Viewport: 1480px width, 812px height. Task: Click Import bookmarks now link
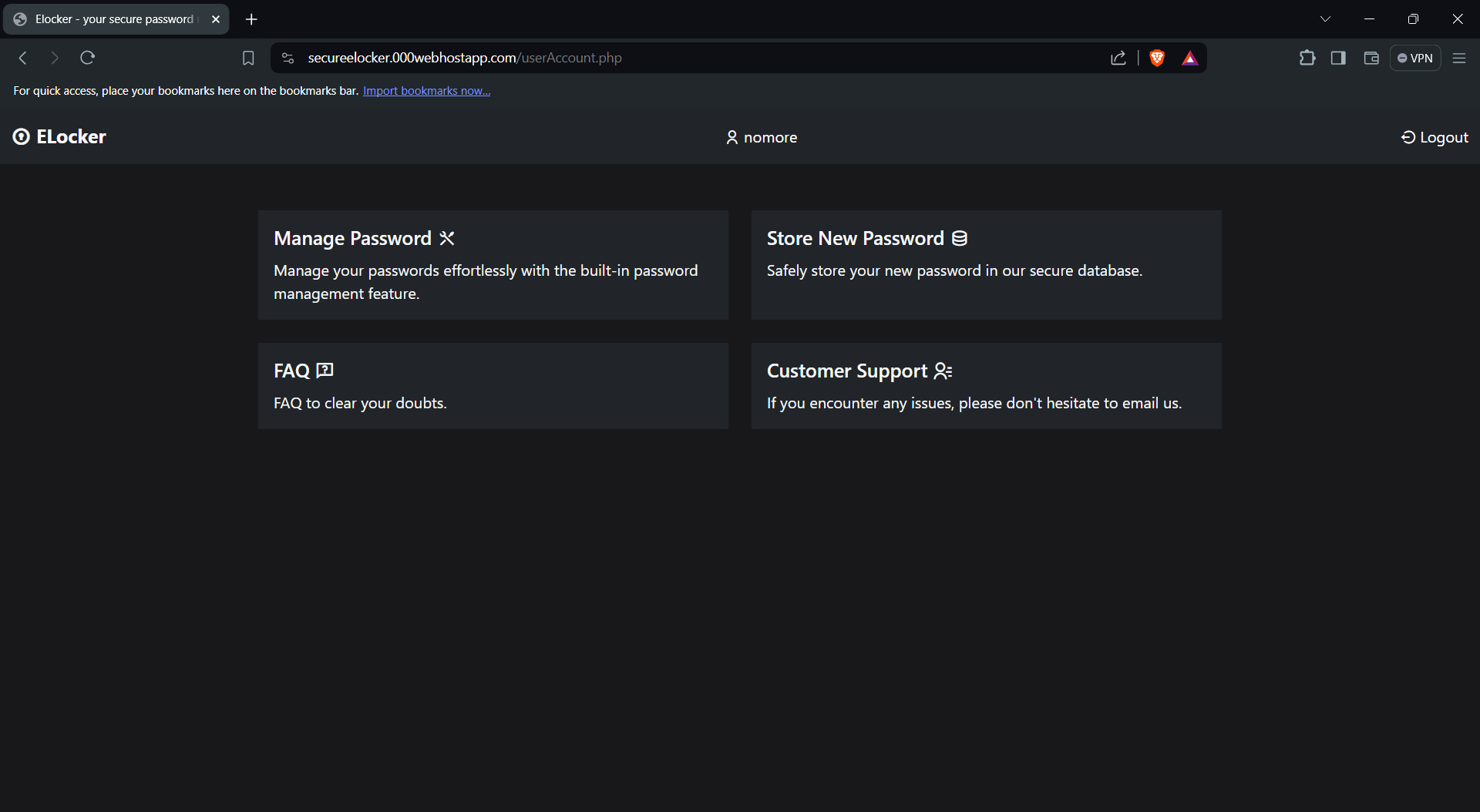[426, 91]
